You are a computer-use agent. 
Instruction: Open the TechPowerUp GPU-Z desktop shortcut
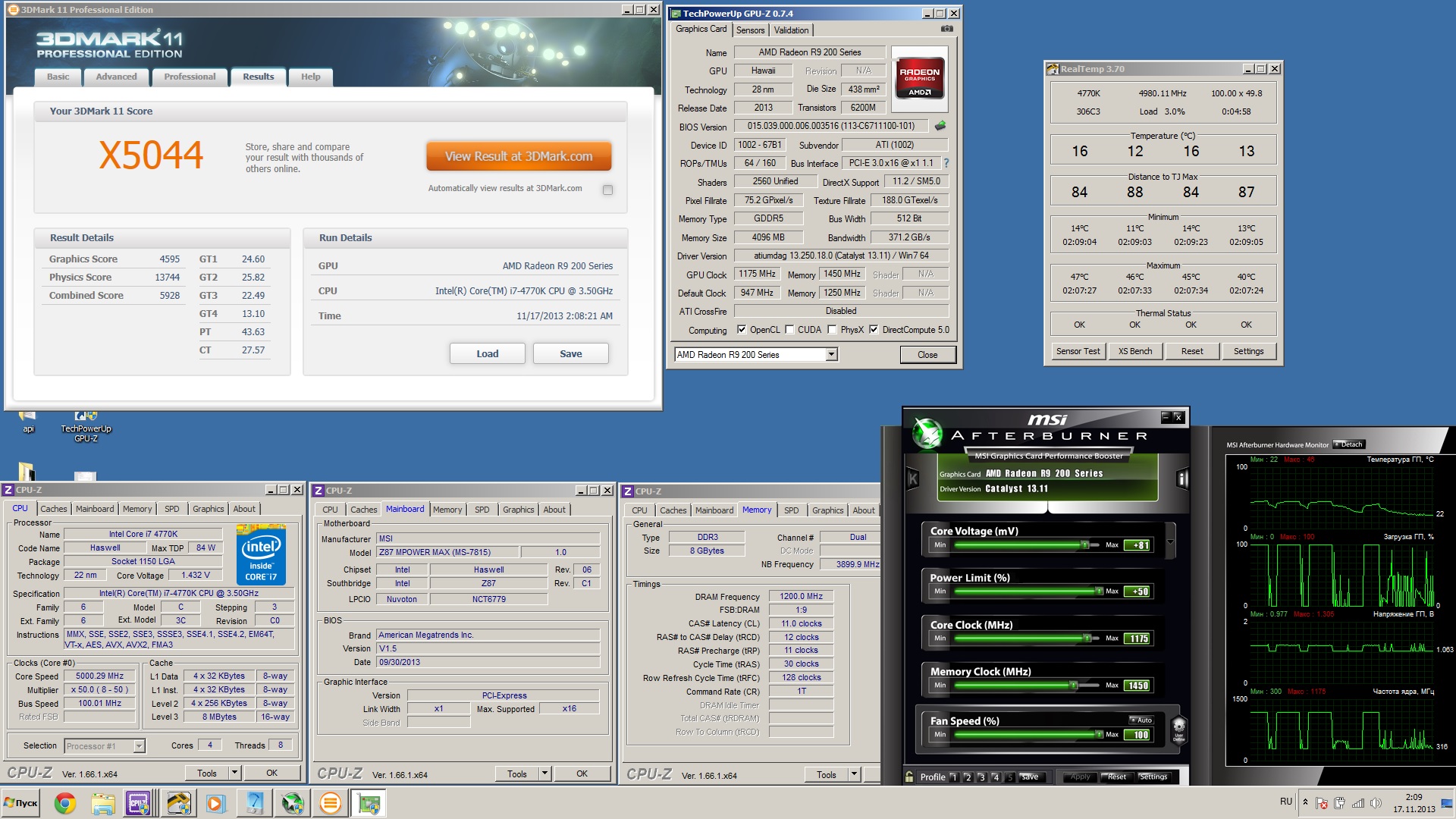click(86, 425)
